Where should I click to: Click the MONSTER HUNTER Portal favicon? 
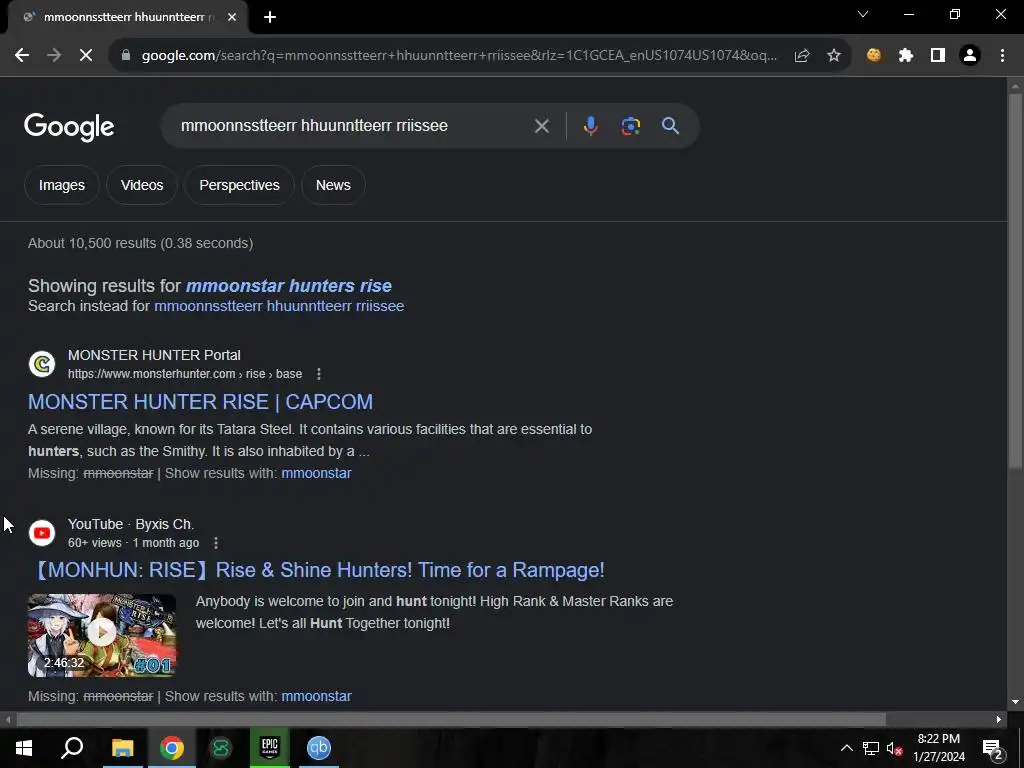(42, 364)
